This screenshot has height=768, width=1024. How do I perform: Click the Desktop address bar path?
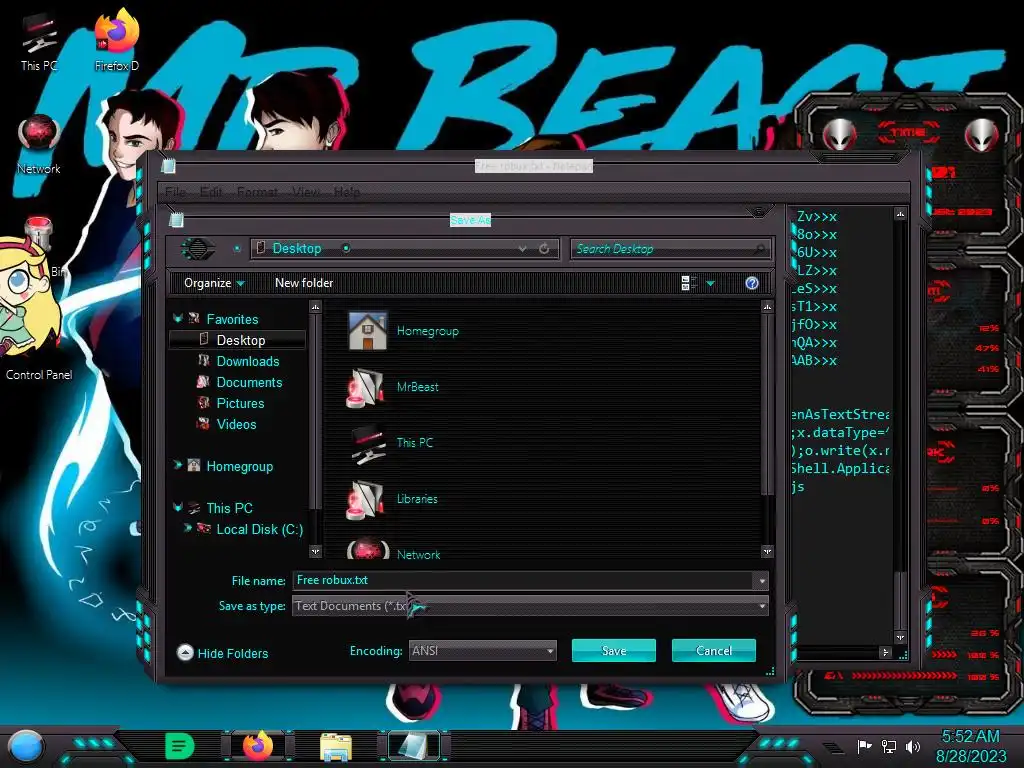point(296,249)
